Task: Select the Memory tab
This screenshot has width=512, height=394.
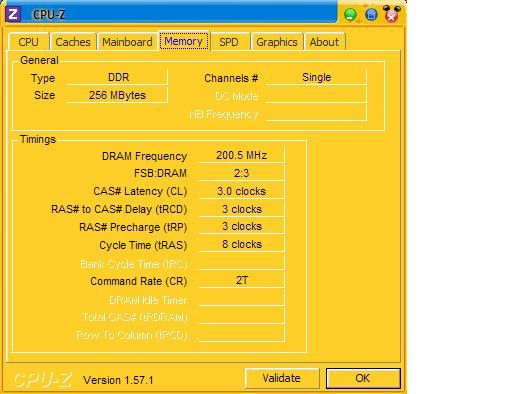Action: pyautogui.click(x=184, y=41)
